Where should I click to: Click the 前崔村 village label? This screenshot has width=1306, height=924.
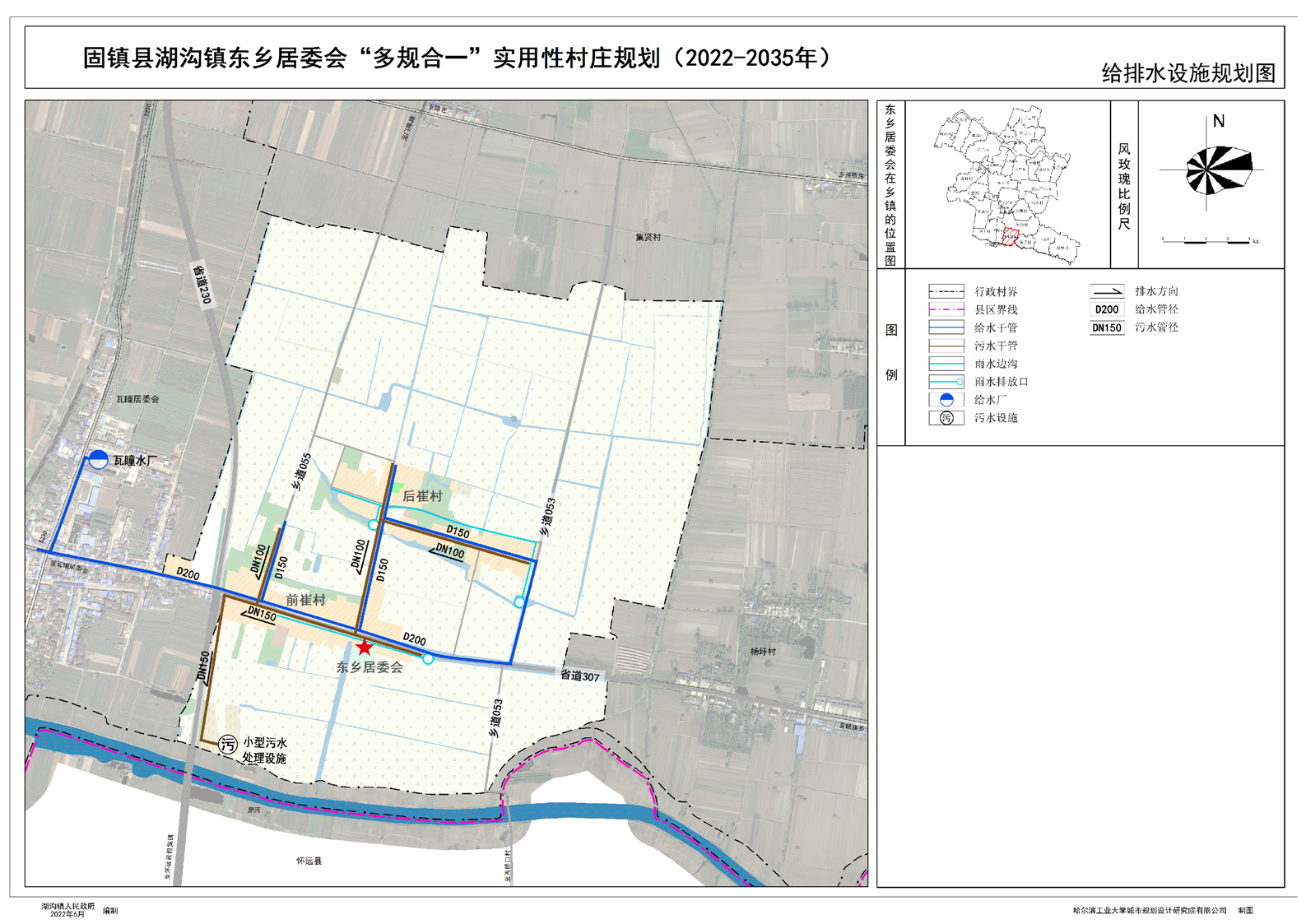tap(305, 601)
